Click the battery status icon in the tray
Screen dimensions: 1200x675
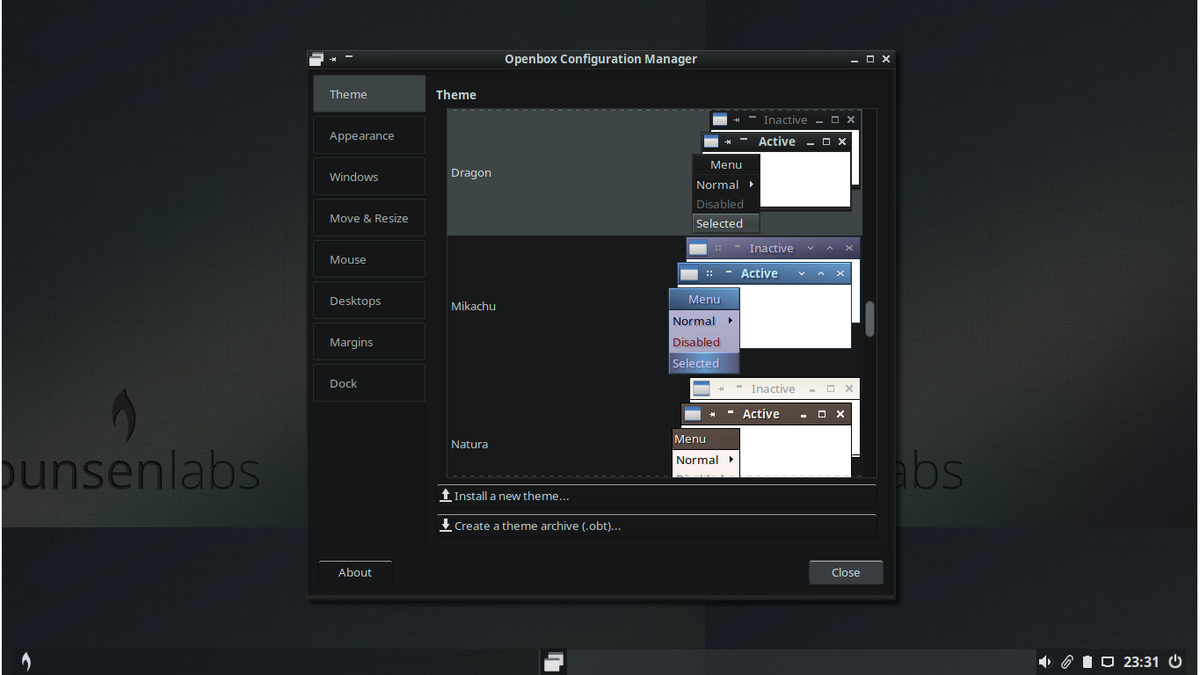[1086, 661]
